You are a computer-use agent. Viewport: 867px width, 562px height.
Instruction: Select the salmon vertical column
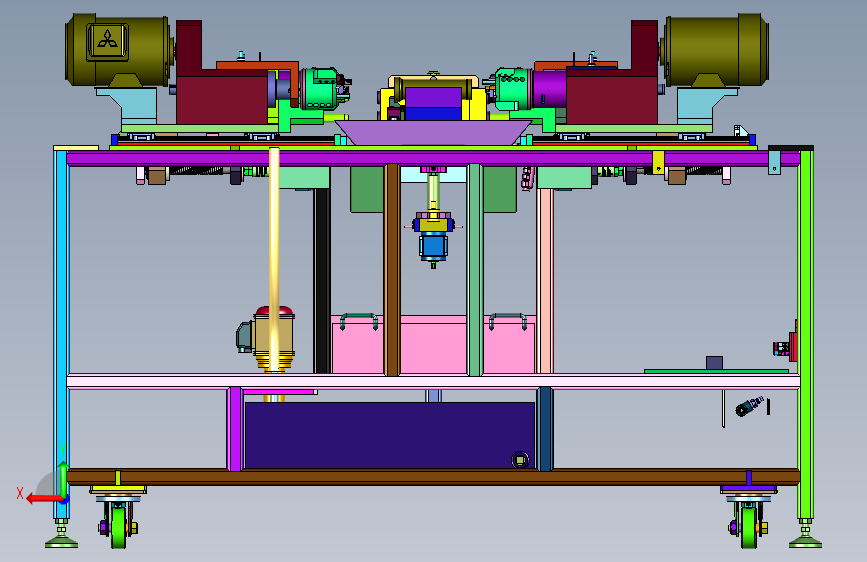[x=545, y=281]
